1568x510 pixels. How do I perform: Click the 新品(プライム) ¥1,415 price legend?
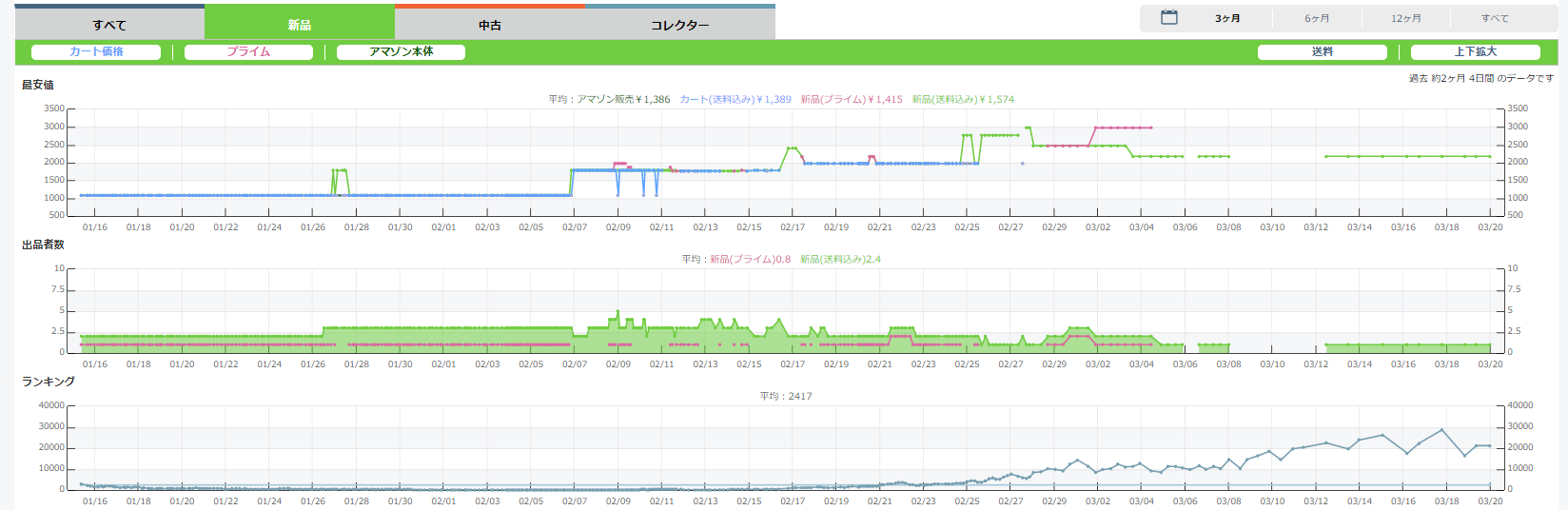click(852, 99)
